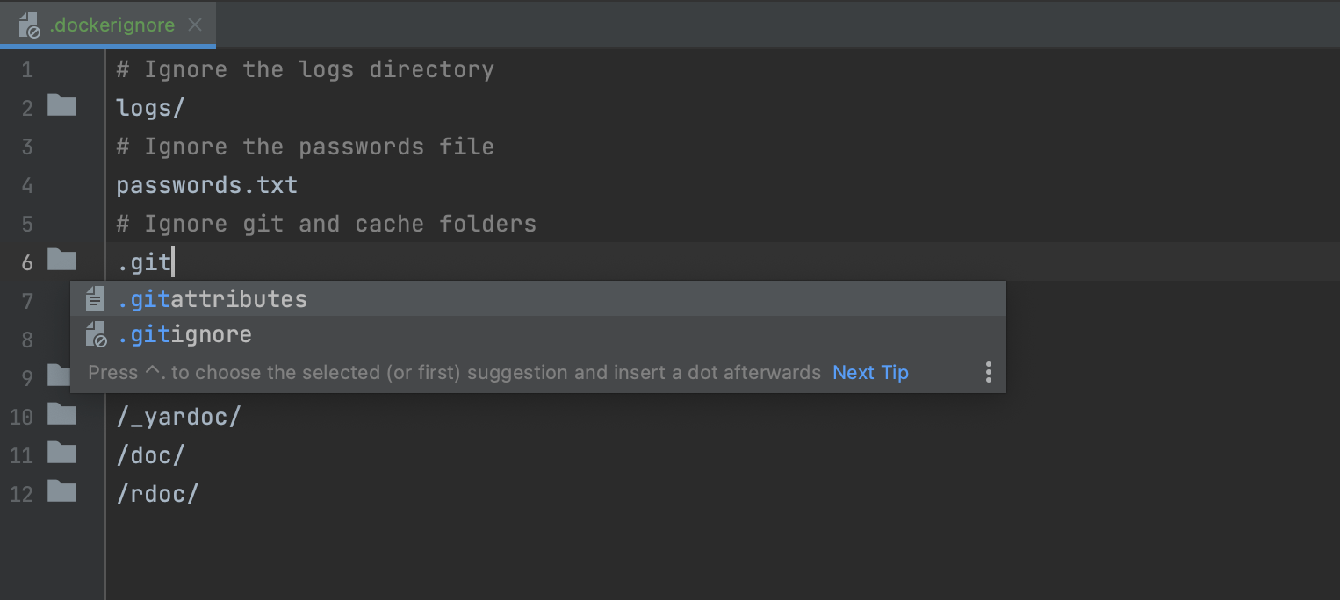Image resolution: width=1340 pixels, height=600 pixels.
Task: Place cursor on the passwords.txt line
Action: [207, 185]
